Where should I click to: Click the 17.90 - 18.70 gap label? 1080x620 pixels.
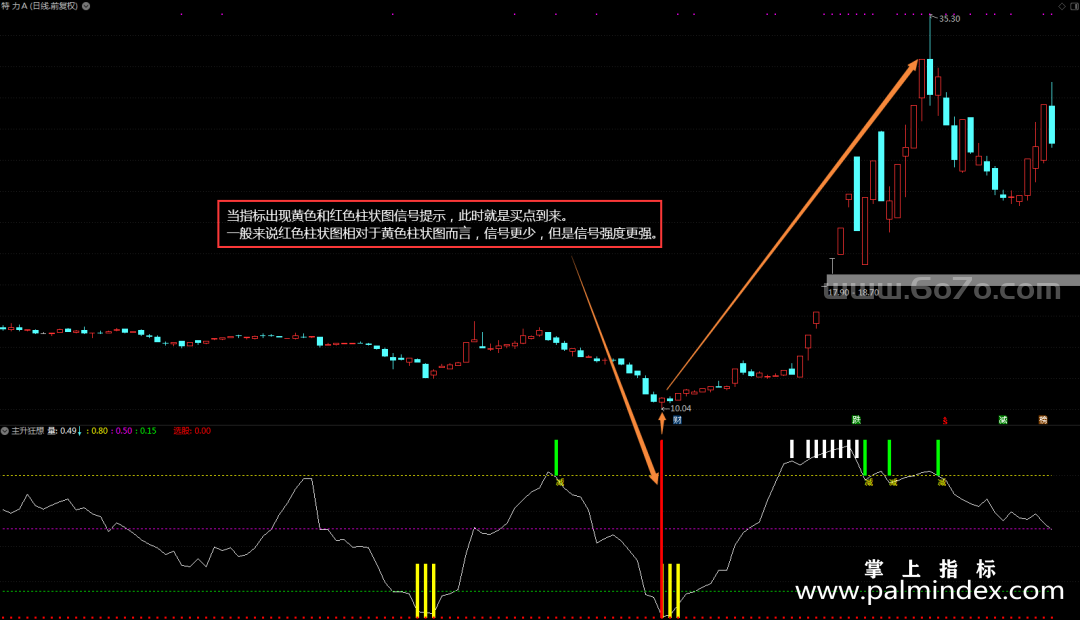coord(853,292)
